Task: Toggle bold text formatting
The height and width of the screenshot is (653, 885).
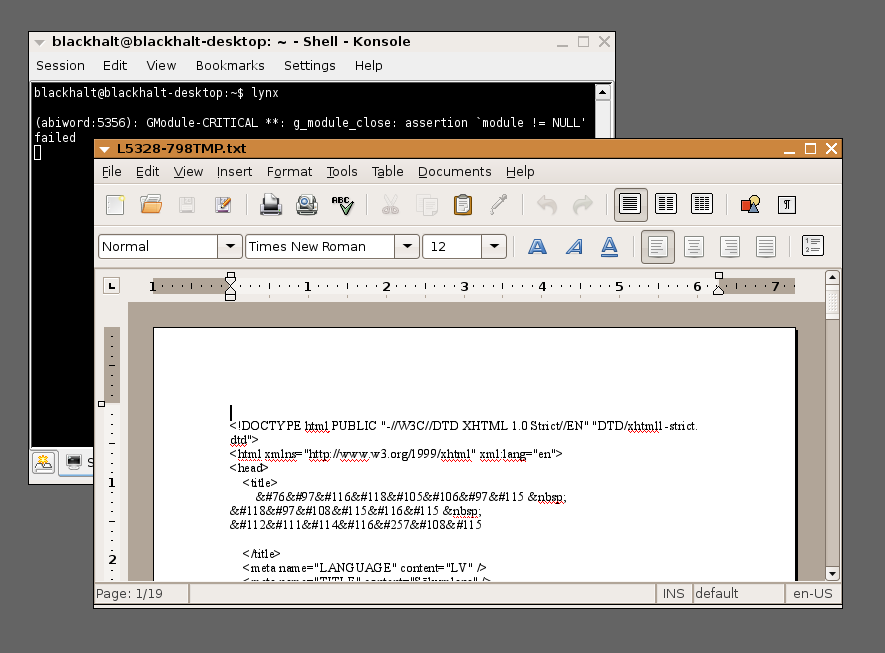Action: click(x=538, y=247)
